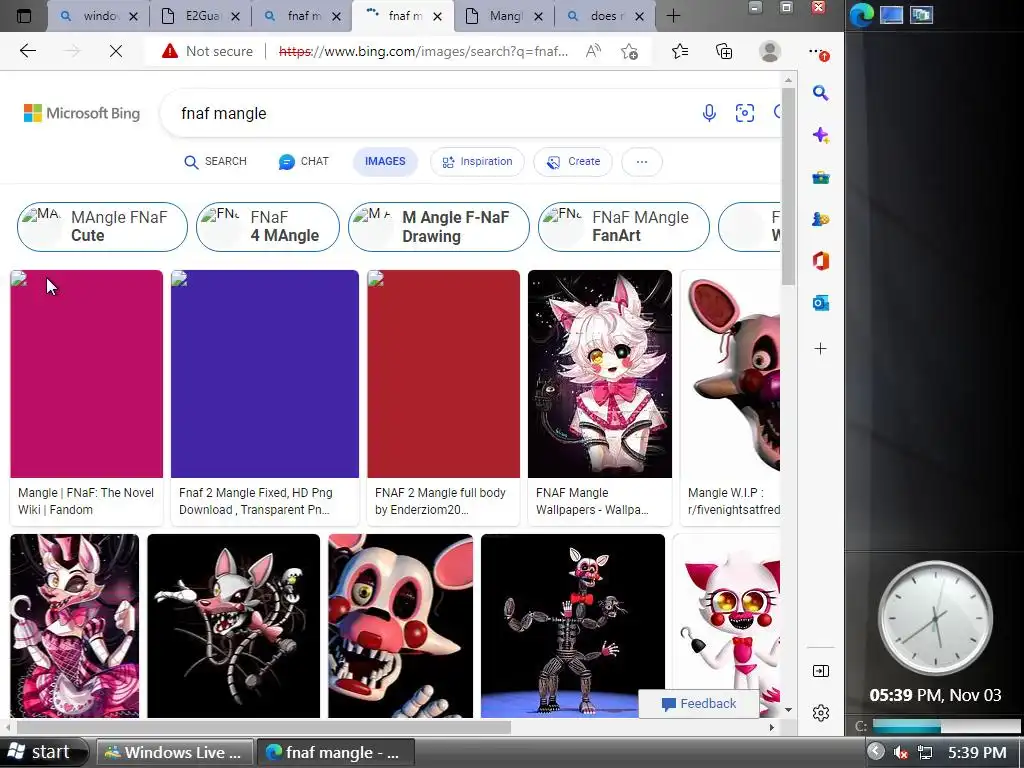Open the sidebar Microsoft Office icon

(x=821, y=261)
